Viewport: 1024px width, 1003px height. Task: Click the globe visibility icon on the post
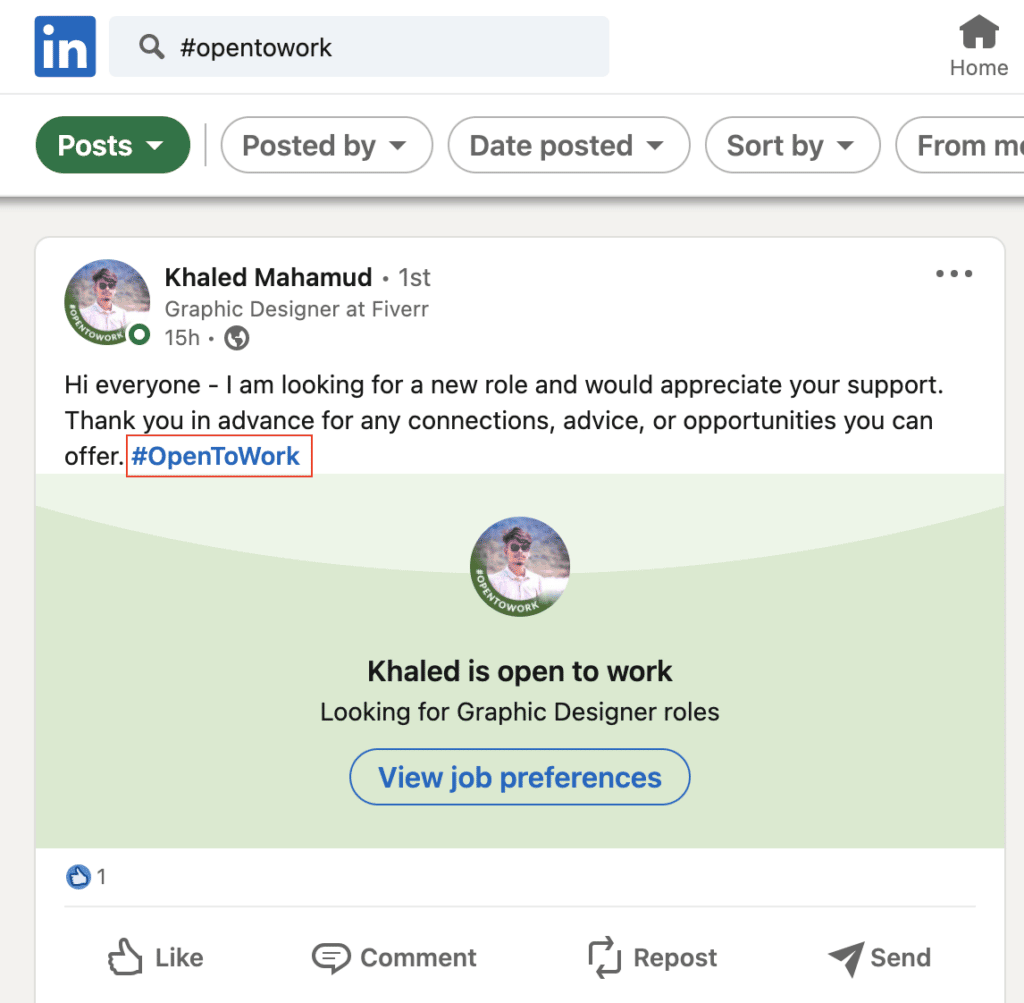(236, 338)
